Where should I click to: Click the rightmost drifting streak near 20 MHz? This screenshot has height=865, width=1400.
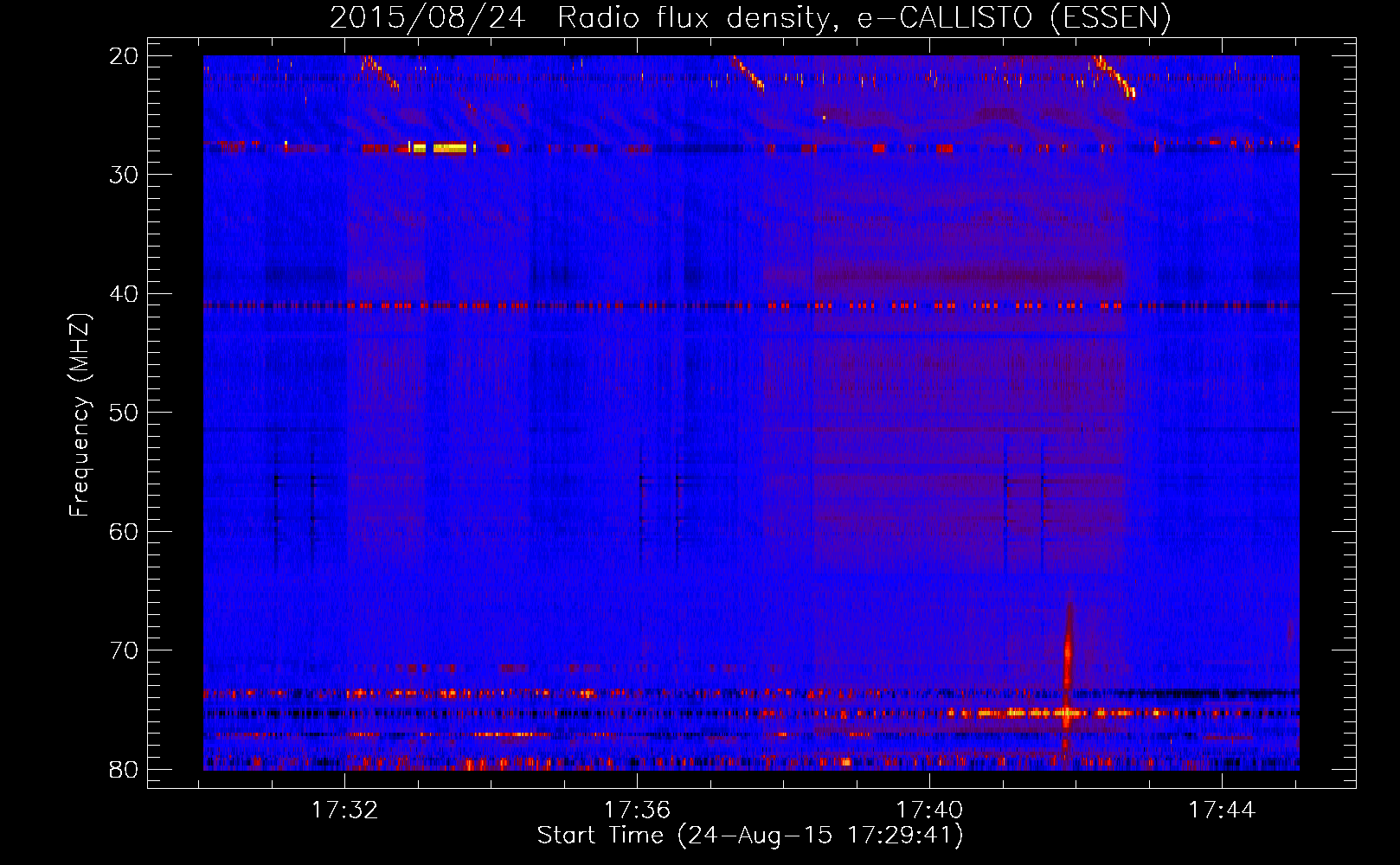1114,76
